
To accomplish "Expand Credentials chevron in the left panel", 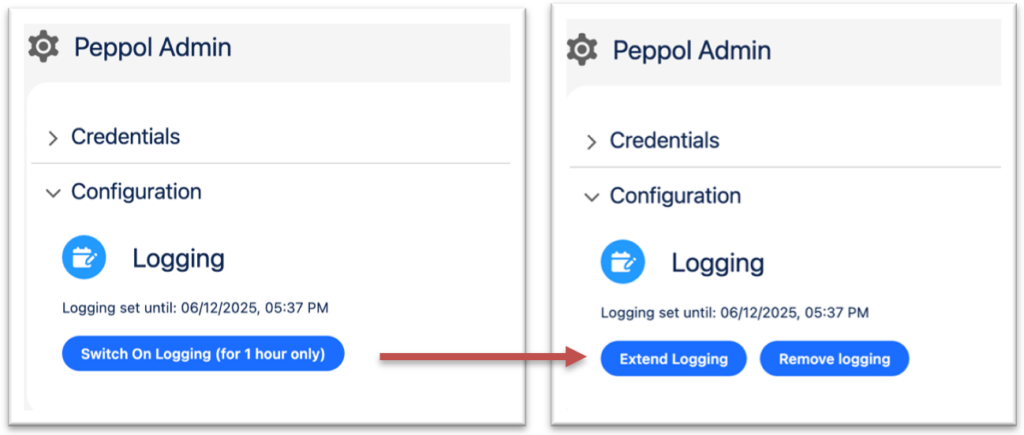I will 53,139.
